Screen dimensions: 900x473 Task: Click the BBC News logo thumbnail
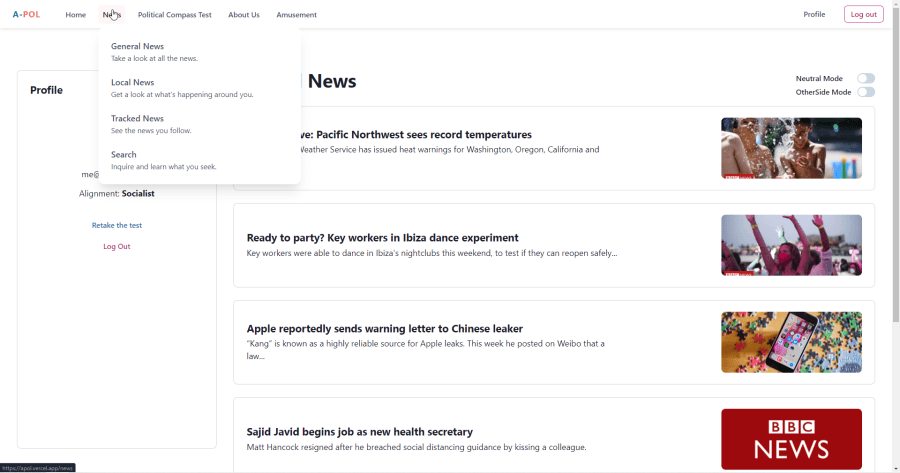[791, 439]
